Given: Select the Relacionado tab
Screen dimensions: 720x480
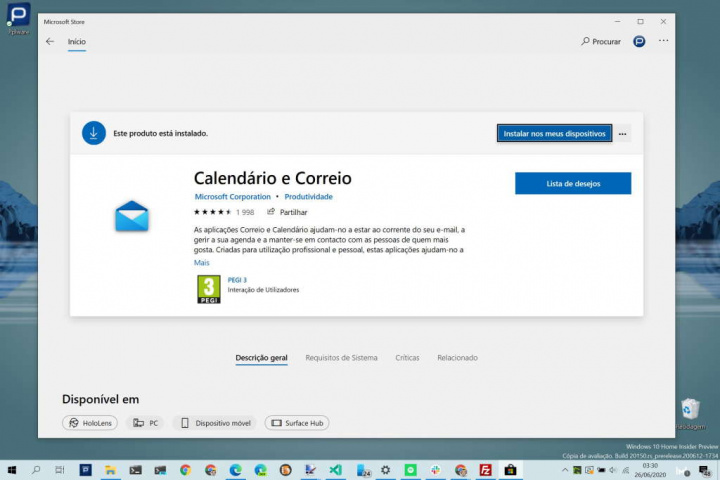Looking at the screenshot, I should coord(456,358).
